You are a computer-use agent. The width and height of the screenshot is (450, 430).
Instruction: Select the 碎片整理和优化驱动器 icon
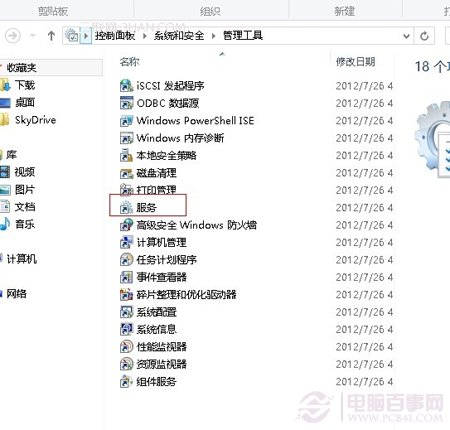[x=126, y=294]
